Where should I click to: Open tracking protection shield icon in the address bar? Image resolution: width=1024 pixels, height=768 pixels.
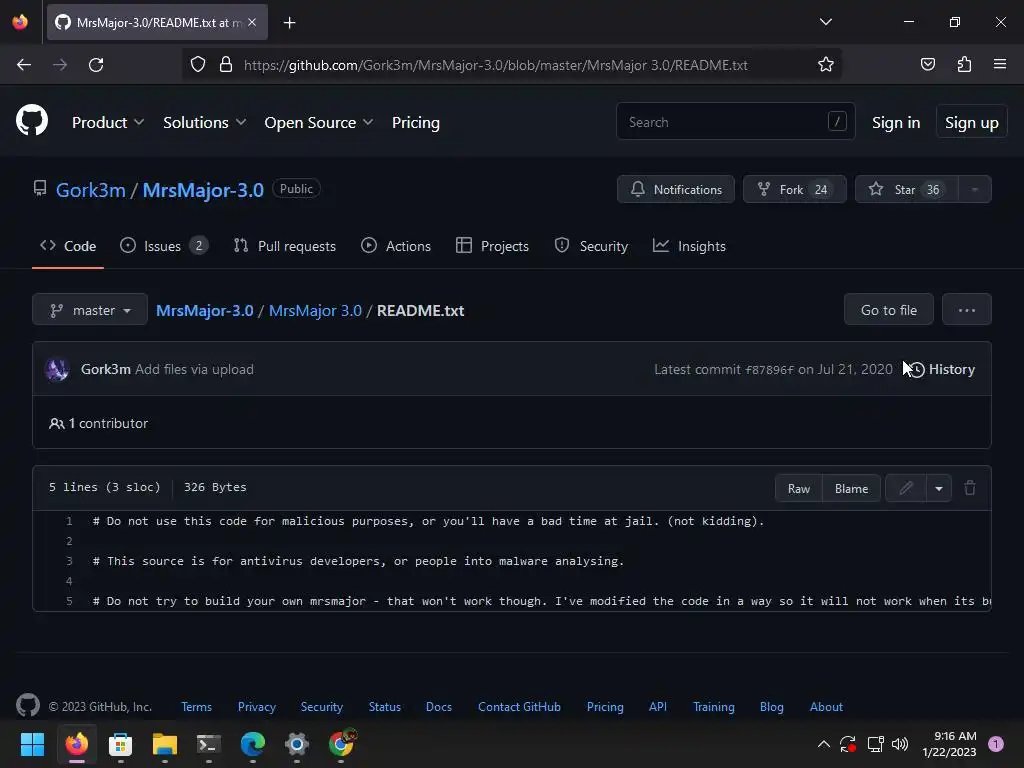198,65
